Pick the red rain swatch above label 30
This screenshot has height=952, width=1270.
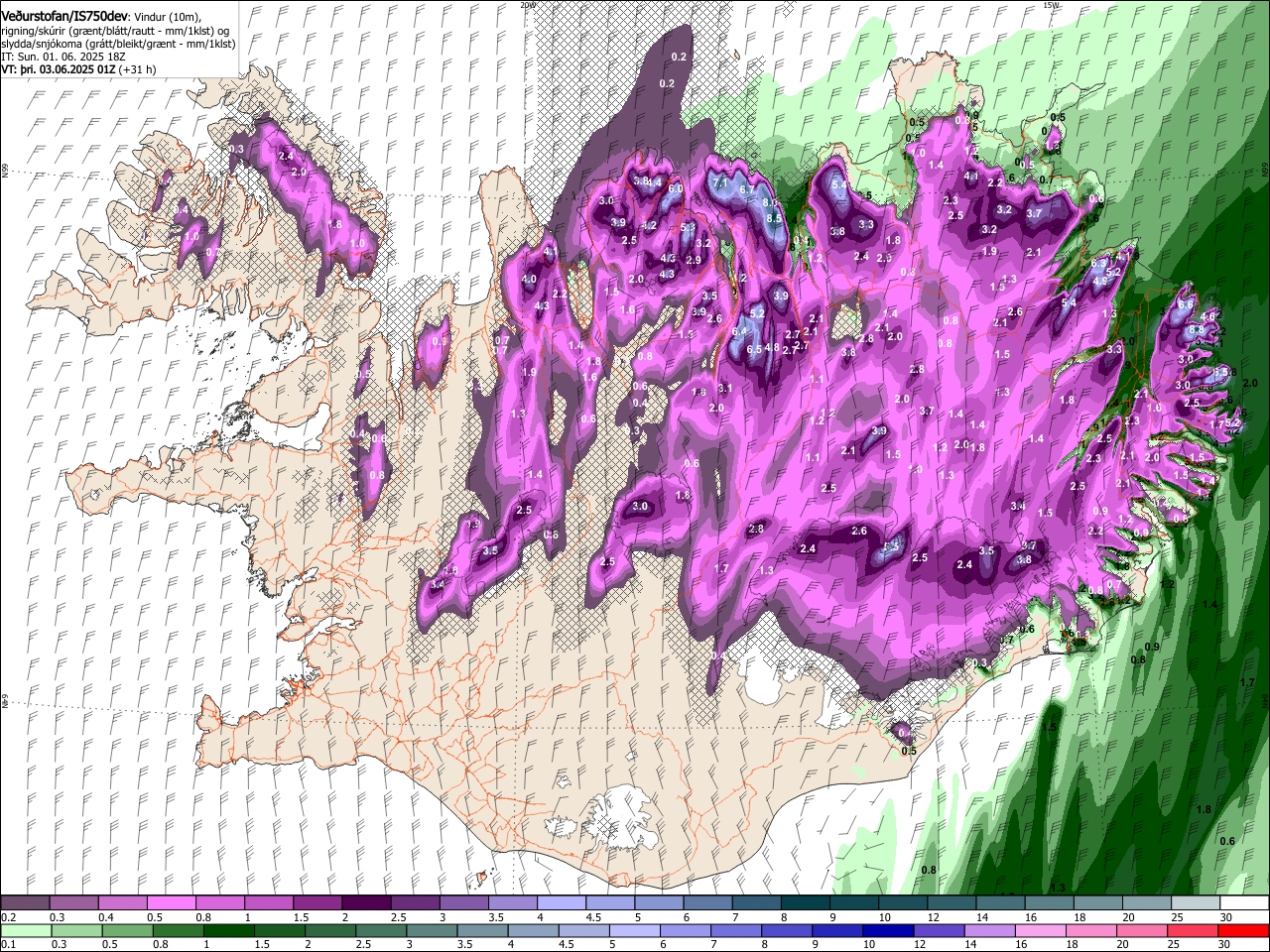(x=1242, y=930)
